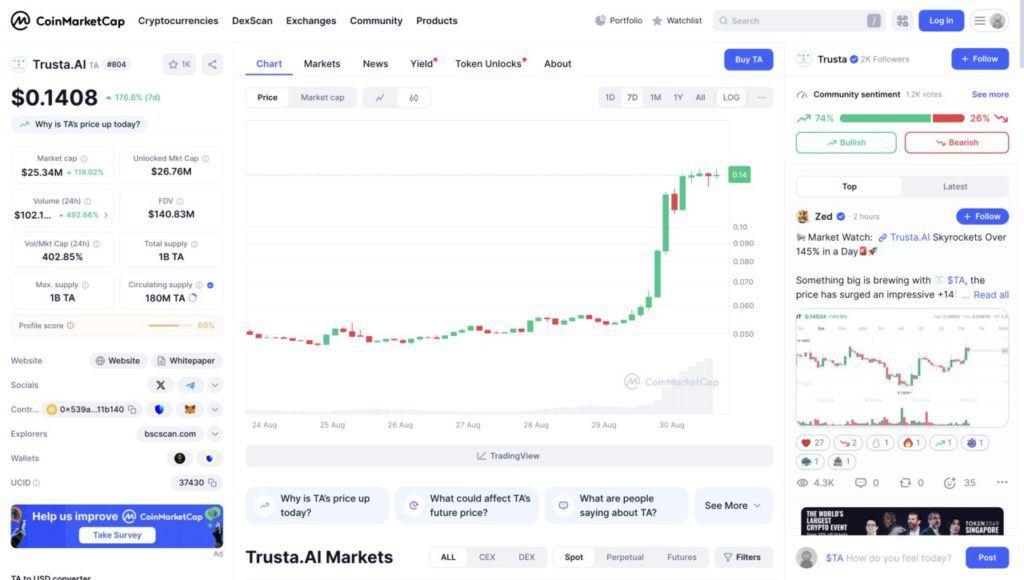This screenshot has width=1024, height=580.
Task: Switch to the Markets tab
Action: (x=321, y=63)
